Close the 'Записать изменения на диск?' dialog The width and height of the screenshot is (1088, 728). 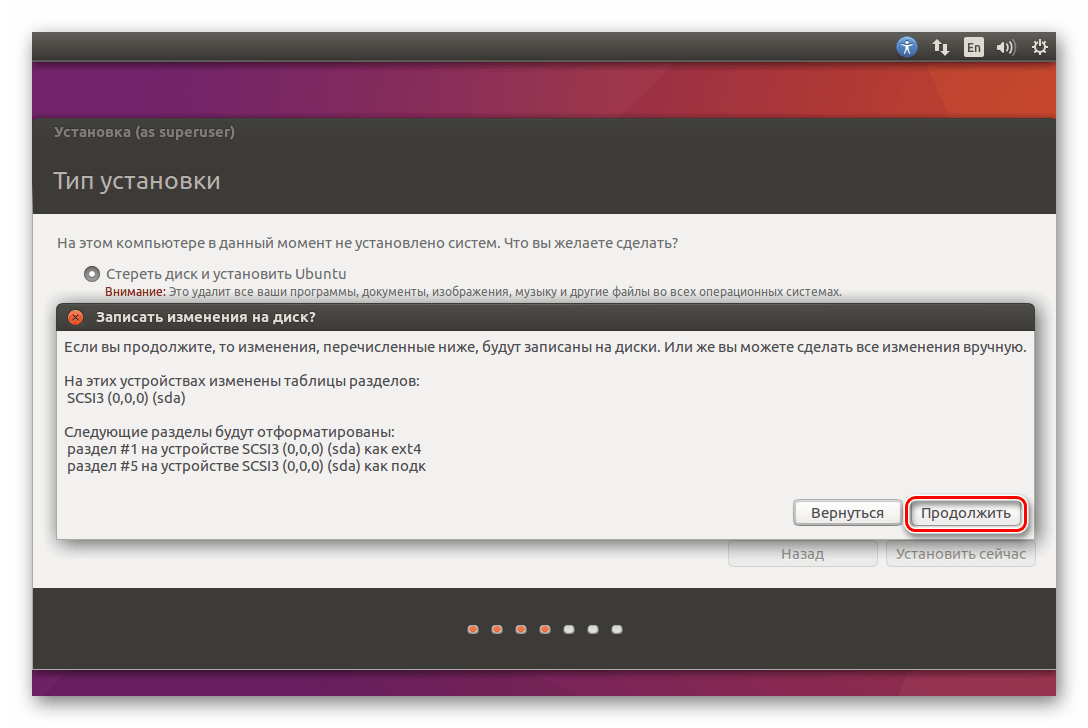tap(75, 318)
